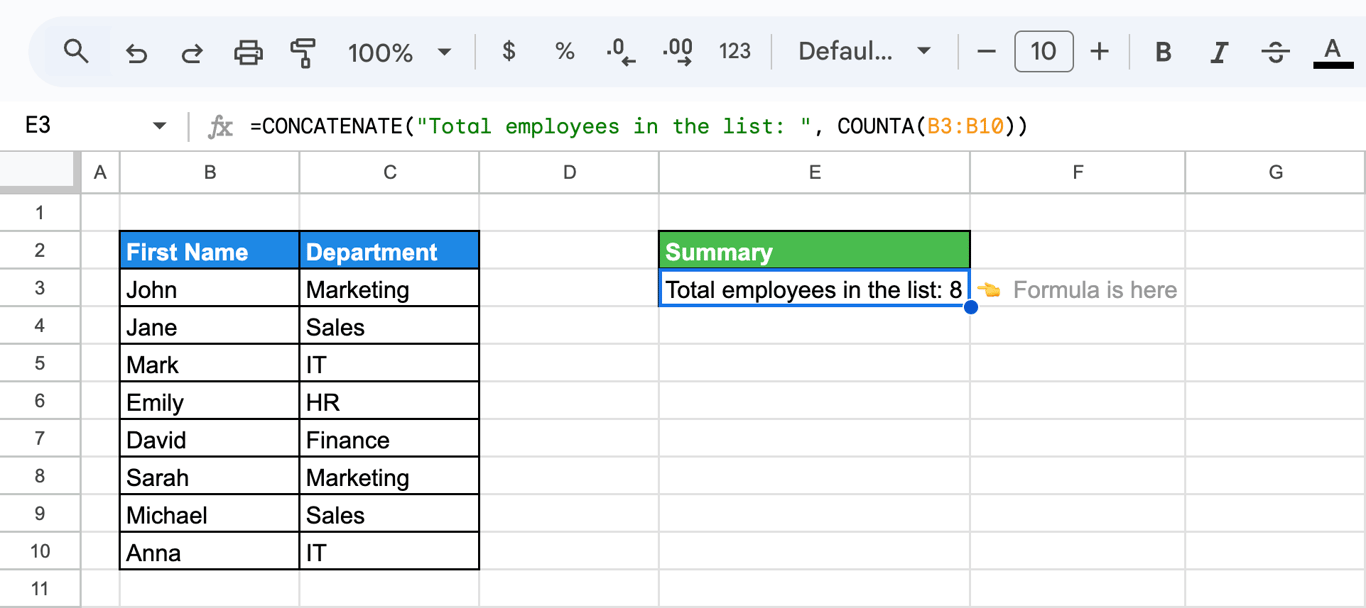Toggle italic formatting
This screenshot has height=608, width=1366.
(x=1218, y=52)
